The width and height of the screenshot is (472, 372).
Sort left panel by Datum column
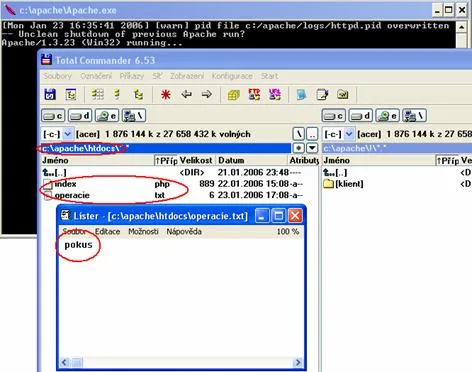(x=251, y=161)
